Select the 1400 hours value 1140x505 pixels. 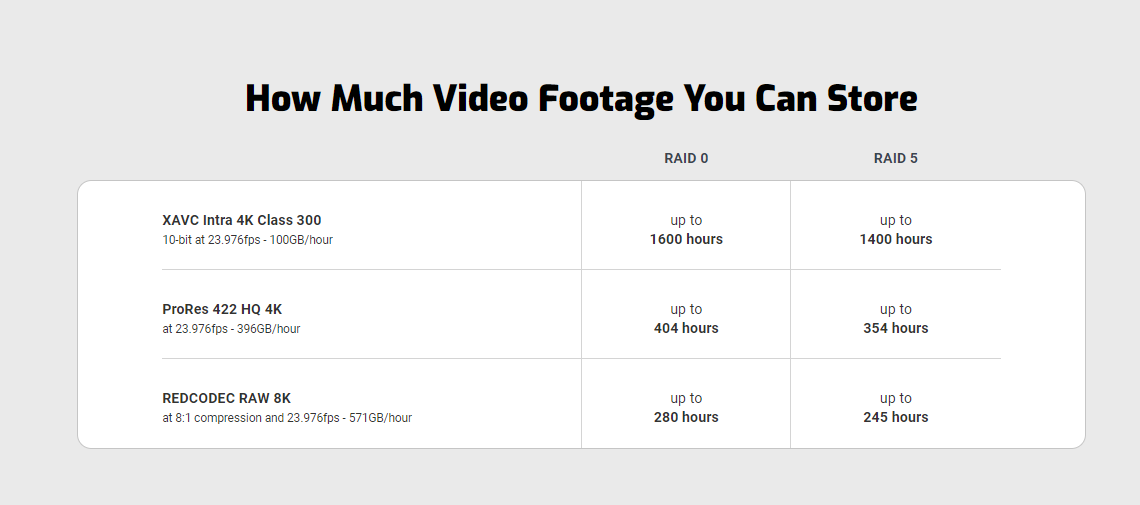click(895, 239)
